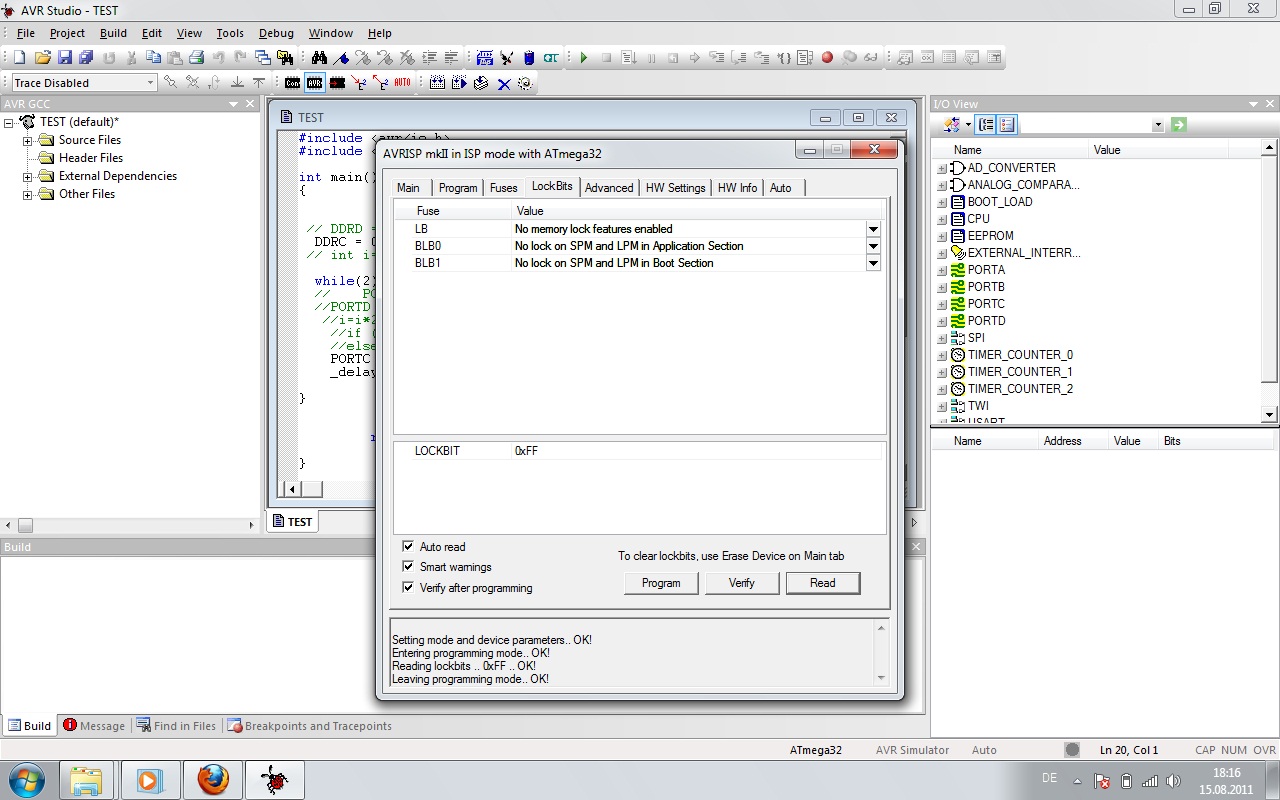Click the green arrow in I/O View

[1179, 125]
